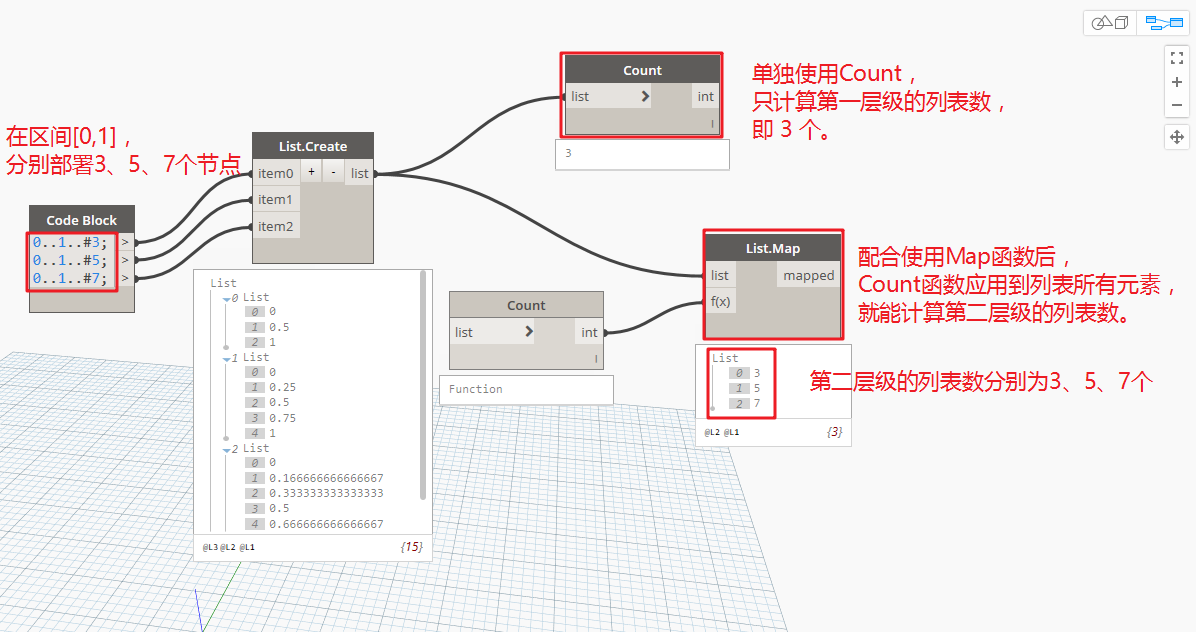Image resolution: width=1196 pixels, height=632 pixels.
Task: Click the list input port on List.Map
Action: pos(719,275)
